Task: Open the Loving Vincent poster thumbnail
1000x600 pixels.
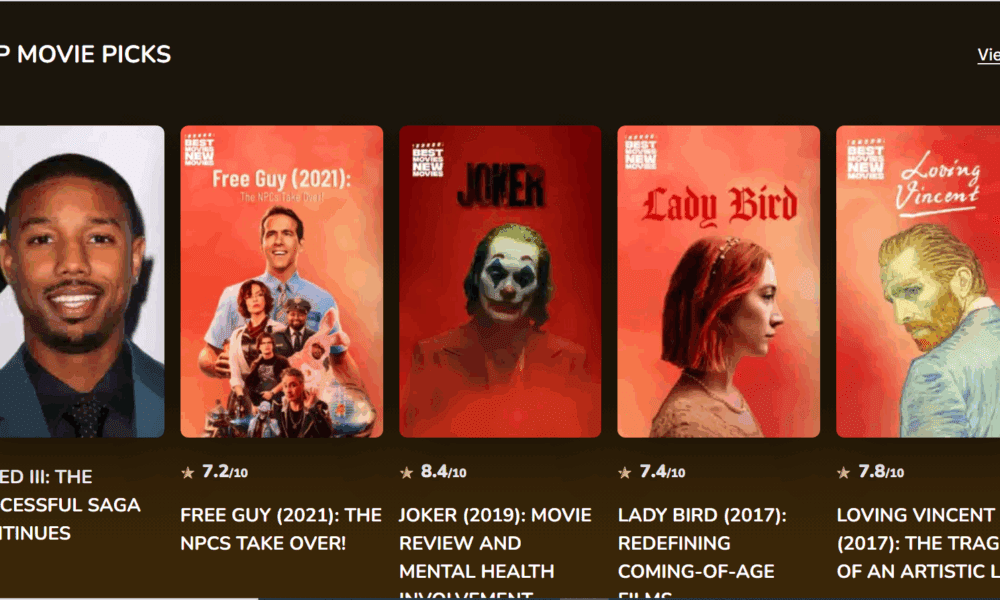Action: point(918,281)
